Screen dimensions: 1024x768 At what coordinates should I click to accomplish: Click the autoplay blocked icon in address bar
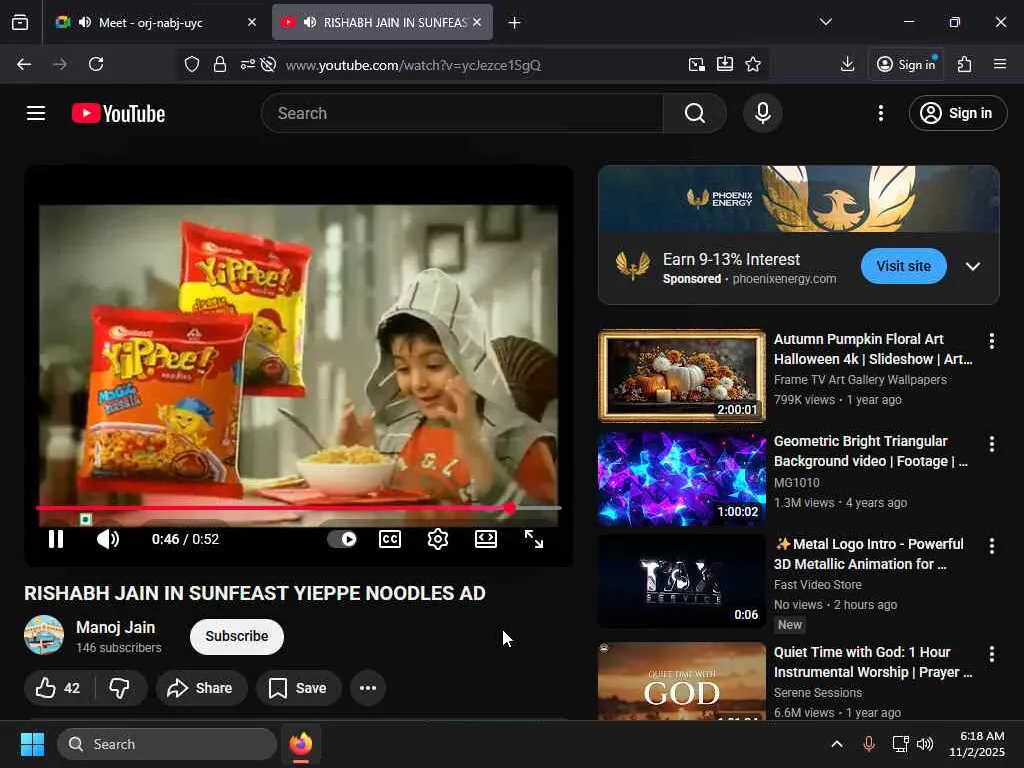click(268, 64)
